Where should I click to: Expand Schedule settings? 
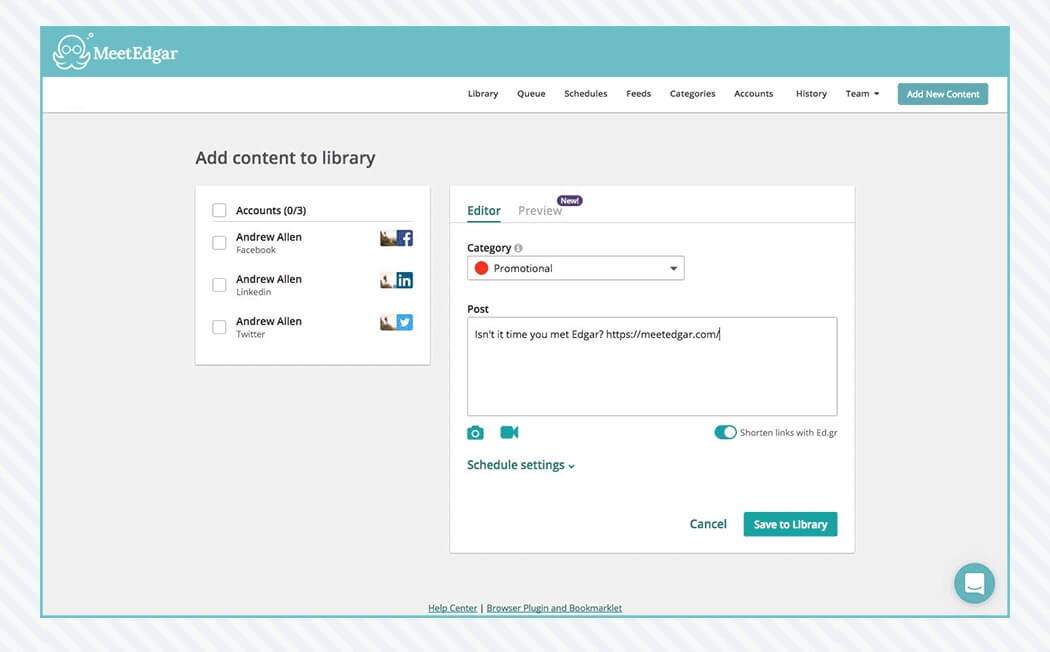click(x=520, y=465)
